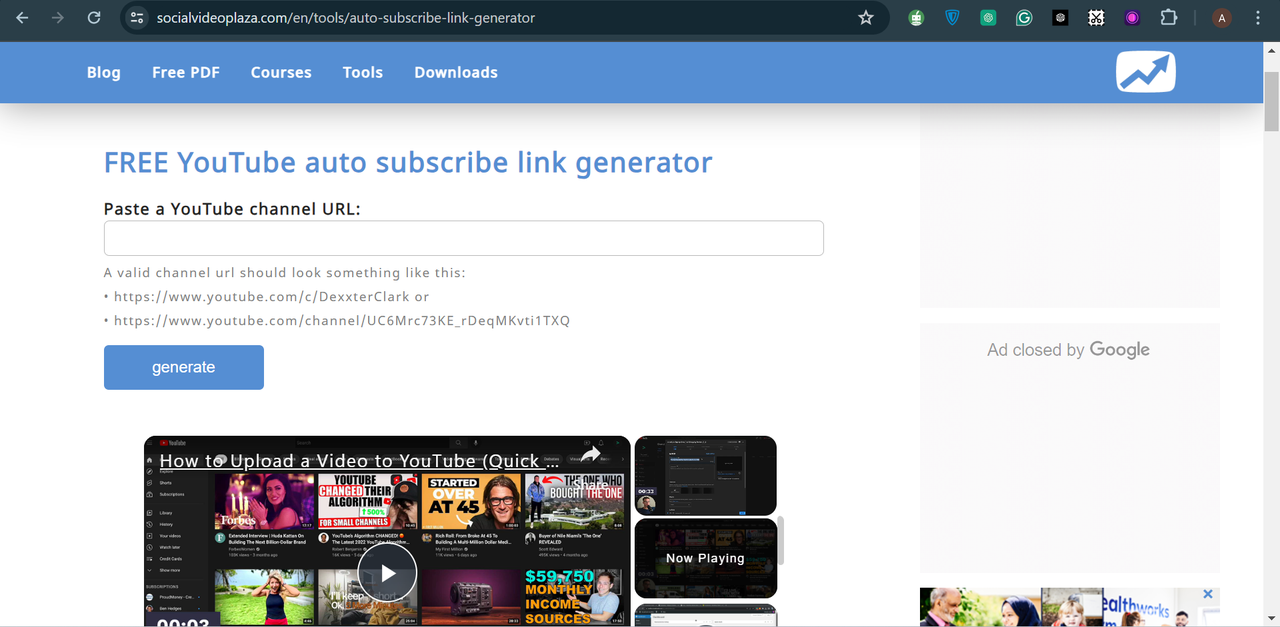This screenshot has width=1280, height=627.
Task: Open the black cube extension icon
Action: 1060,18
